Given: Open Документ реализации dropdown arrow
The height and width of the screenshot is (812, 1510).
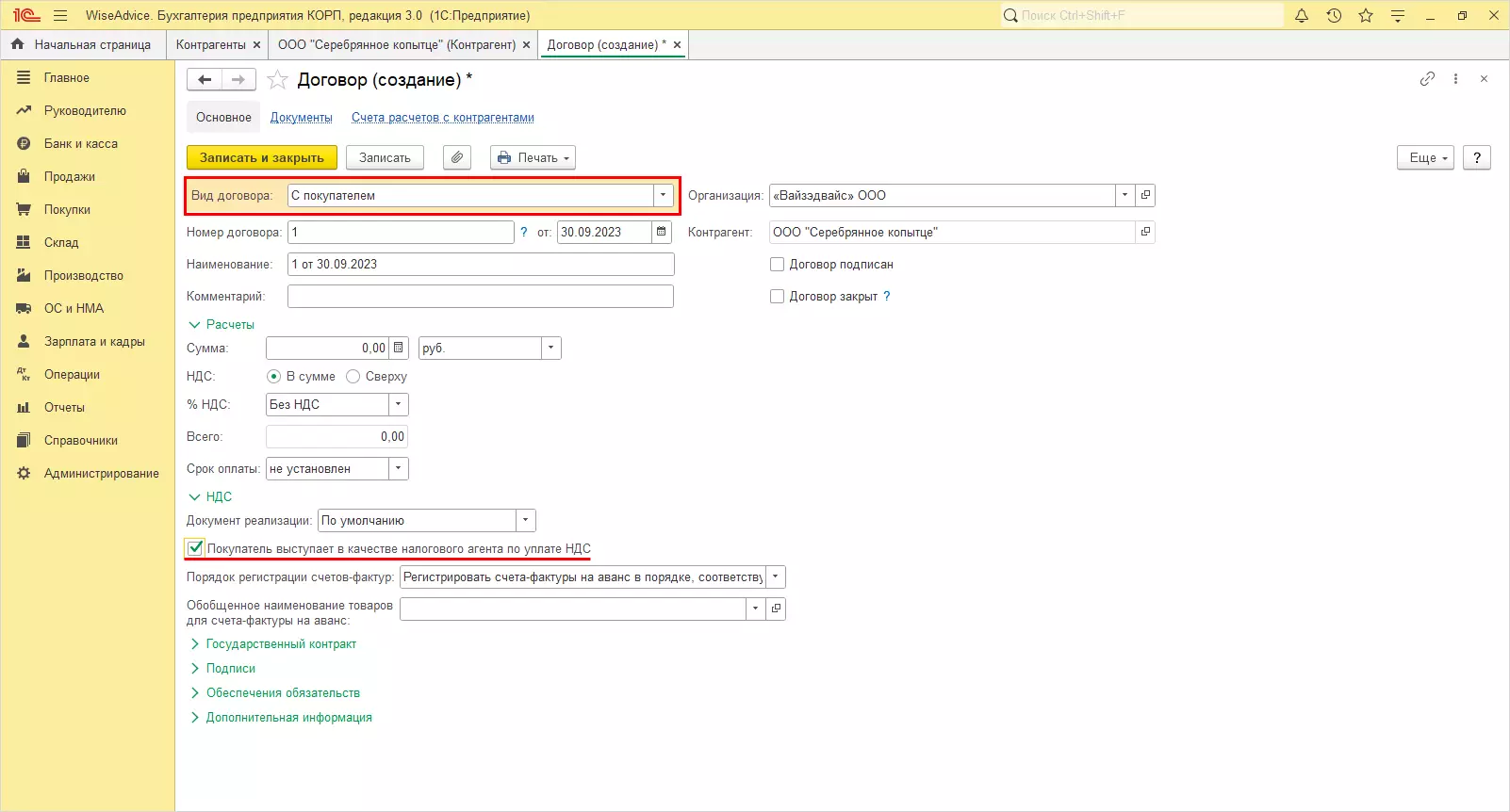Looking at the screenshot, I should click(x=526, y=520).
